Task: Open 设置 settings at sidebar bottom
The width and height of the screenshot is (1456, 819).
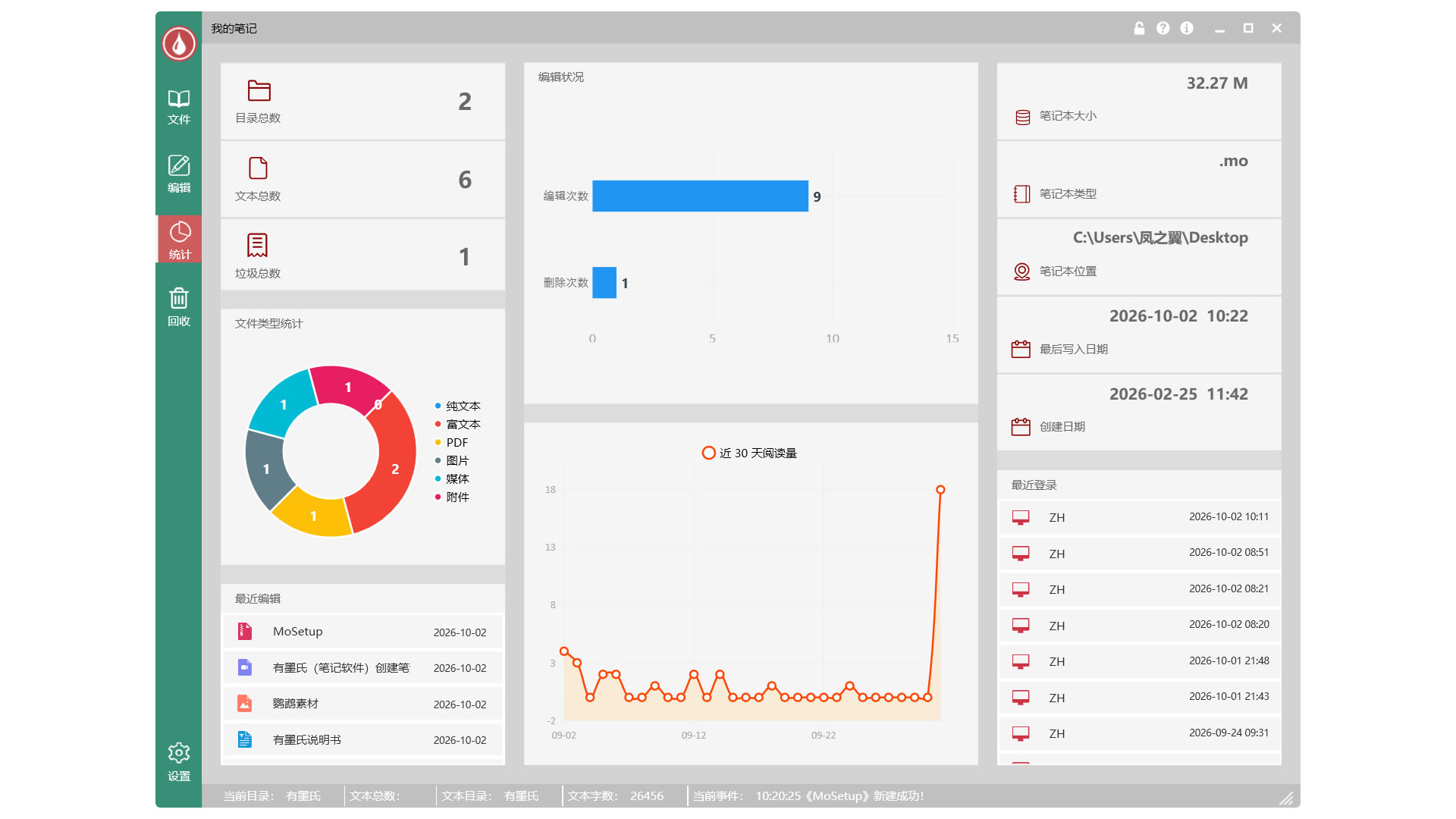Action: coord(179,762)
